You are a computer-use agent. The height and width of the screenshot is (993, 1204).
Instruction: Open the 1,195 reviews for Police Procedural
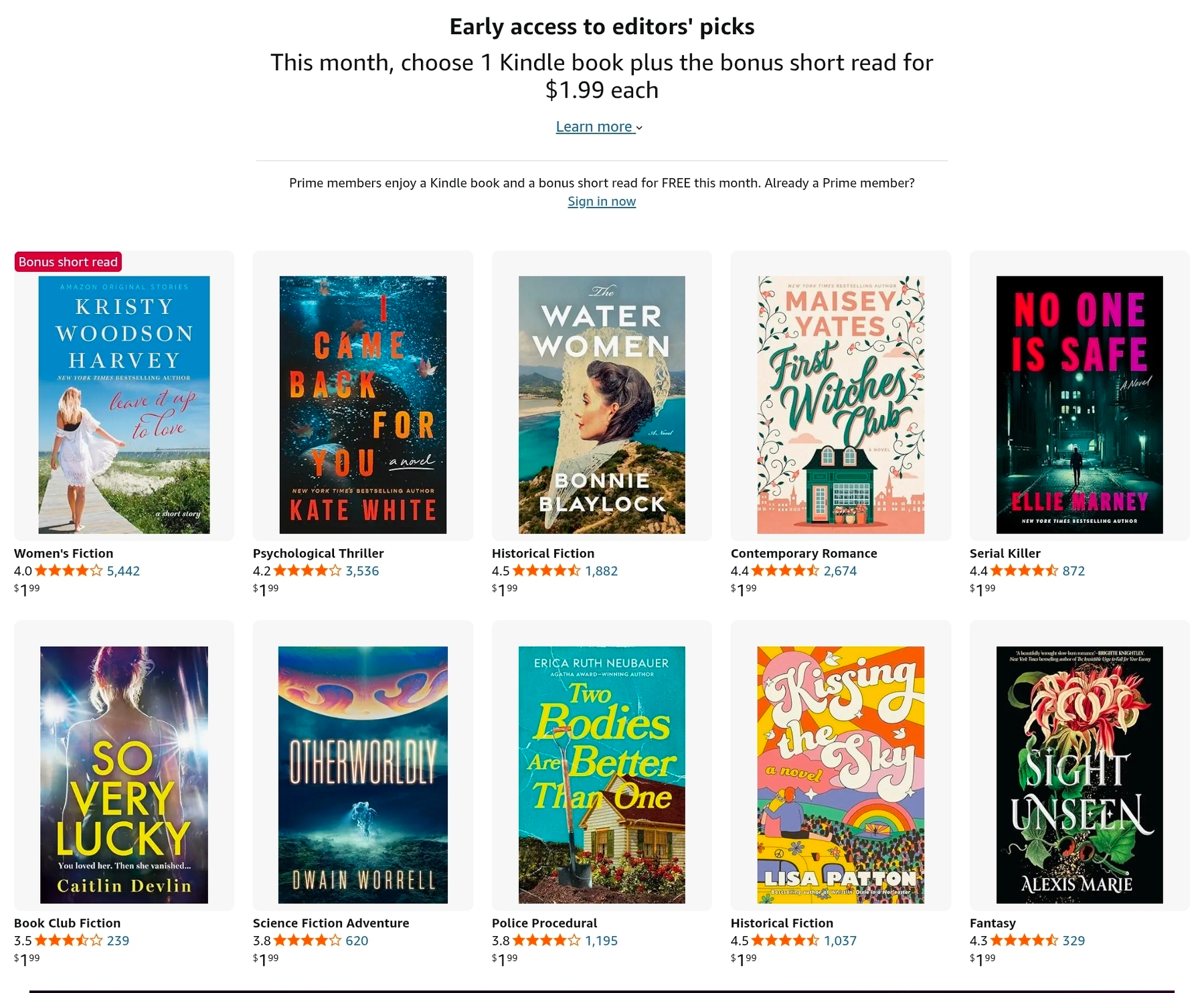point(601,941)
